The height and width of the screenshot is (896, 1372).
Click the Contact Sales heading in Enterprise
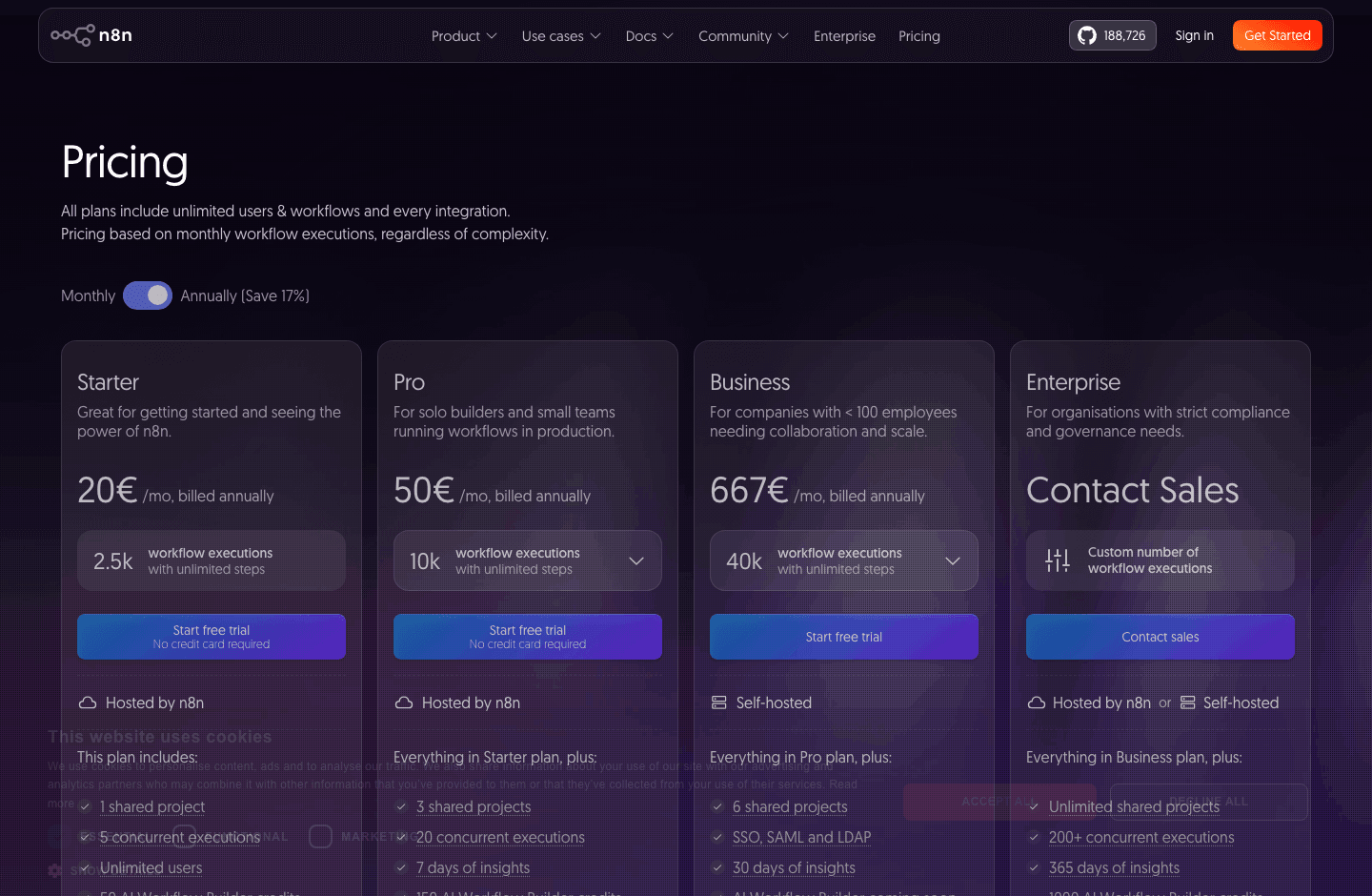click(1132, 490)
